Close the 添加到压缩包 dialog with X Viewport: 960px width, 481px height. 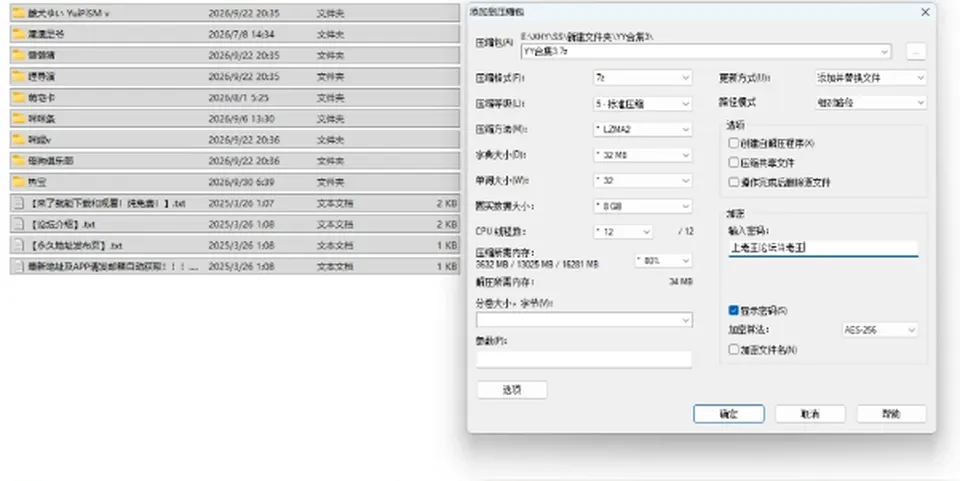pos(925,12)
